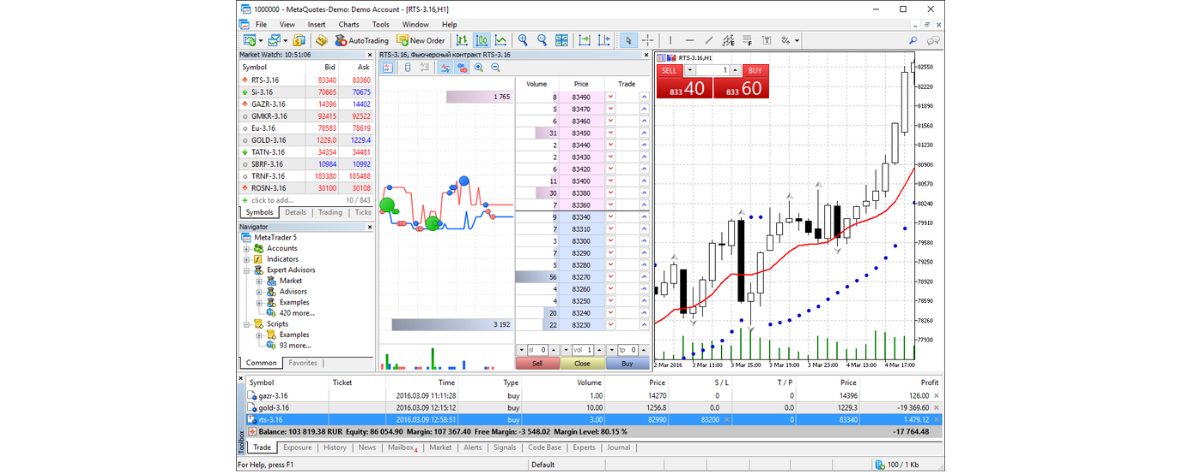Screen dimensions: 1181x472
Task: Increase the tp value stepper
Action: 643,350
